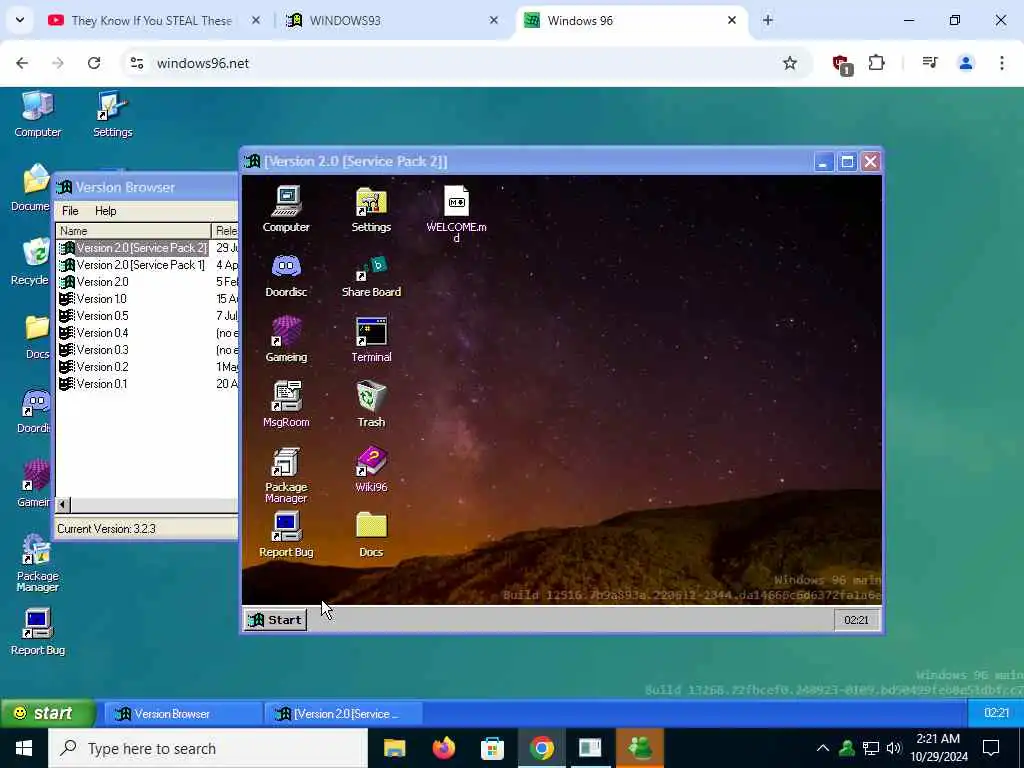1024x768 pixels.
Task: Open the Windows volume speaker icon
Action: 894,748
